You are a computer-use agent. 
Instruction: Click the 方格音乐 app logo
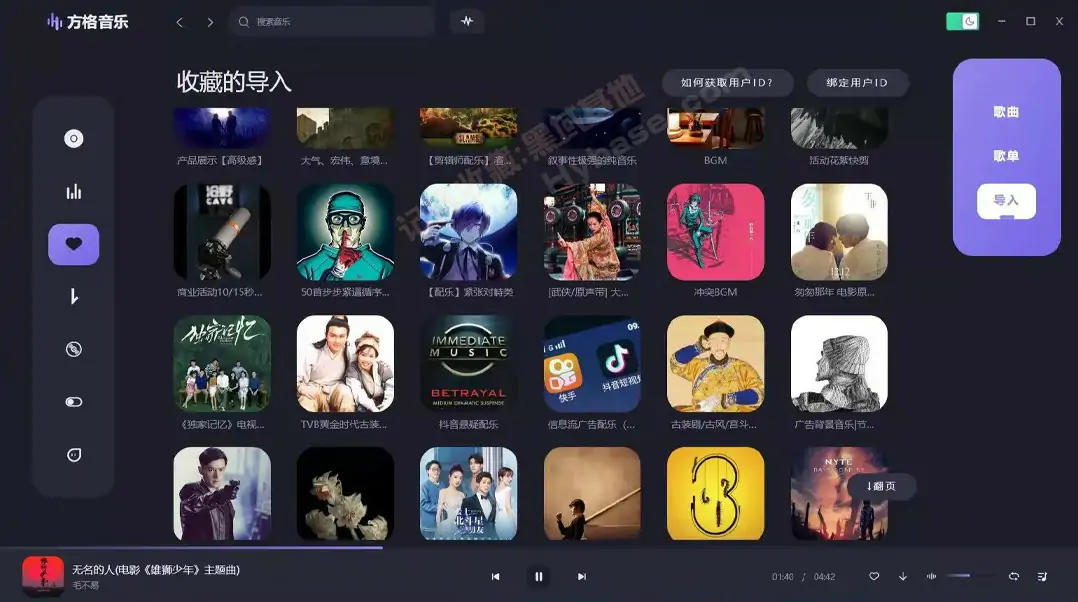pos(87,22)
